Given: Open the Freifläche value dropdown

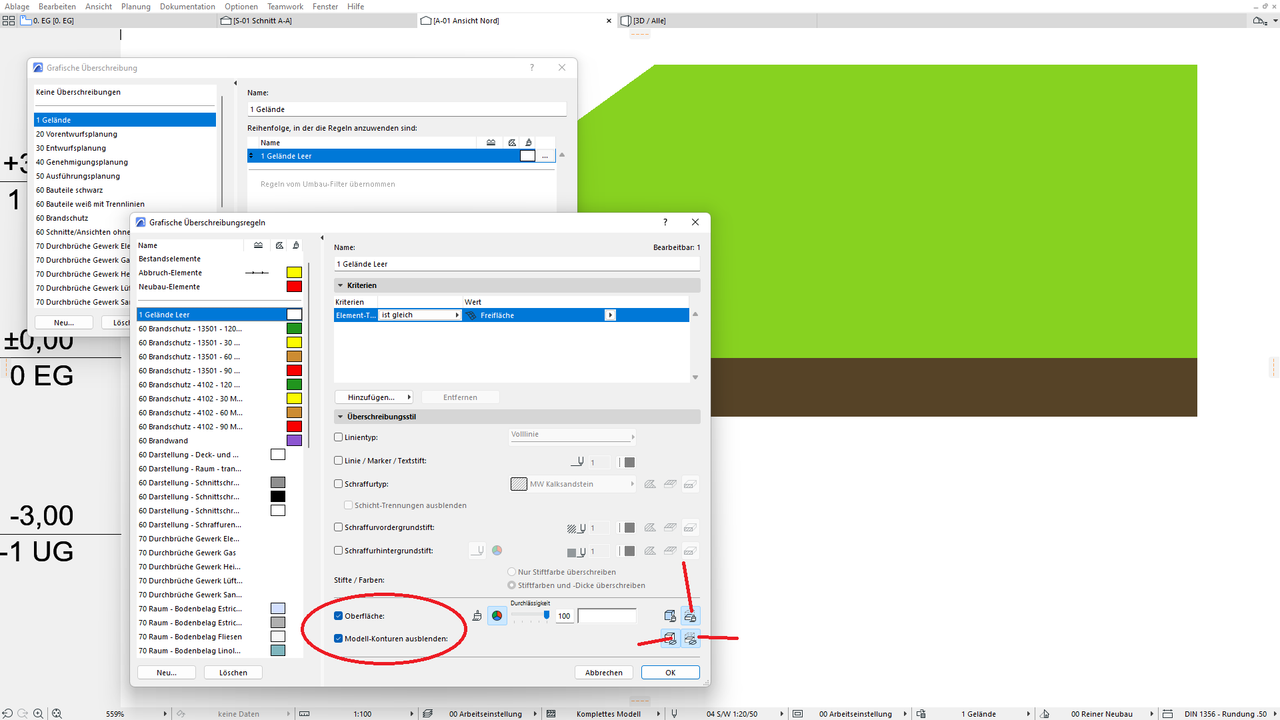Looking at the screenshot, I should click(x=610, y=315).
